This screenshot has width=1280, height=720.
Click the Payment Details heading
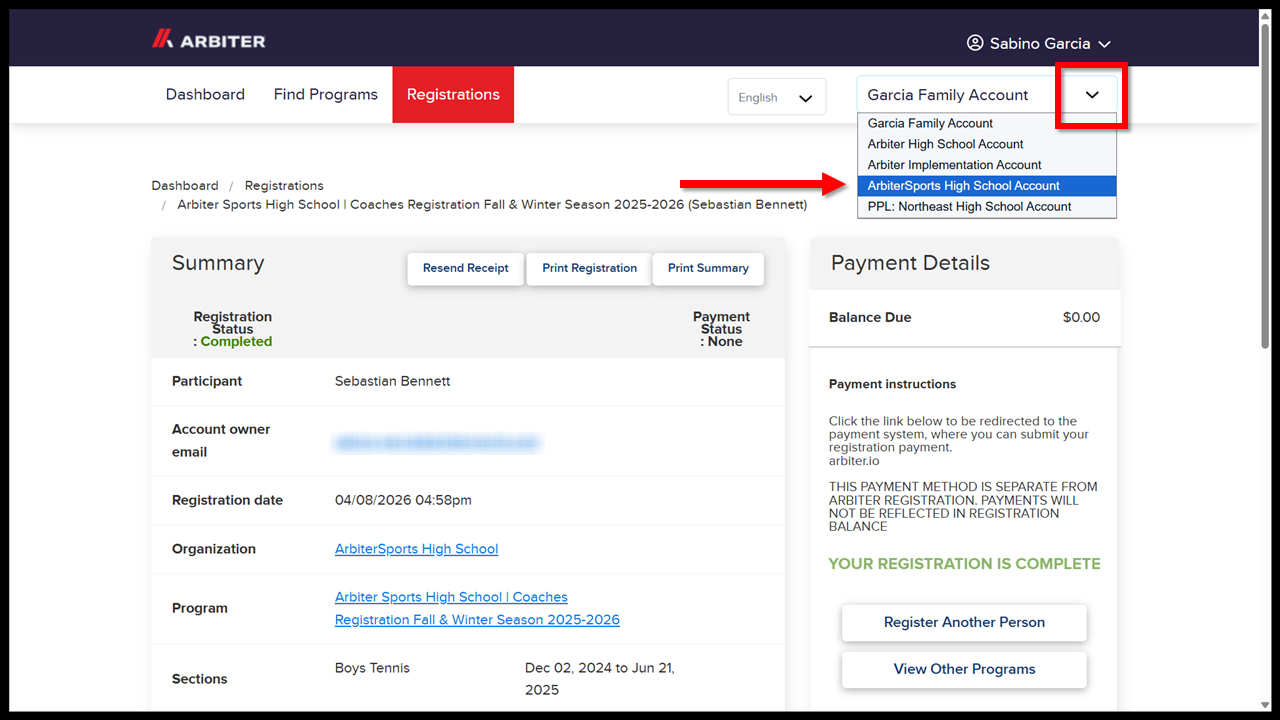point(910,263)
